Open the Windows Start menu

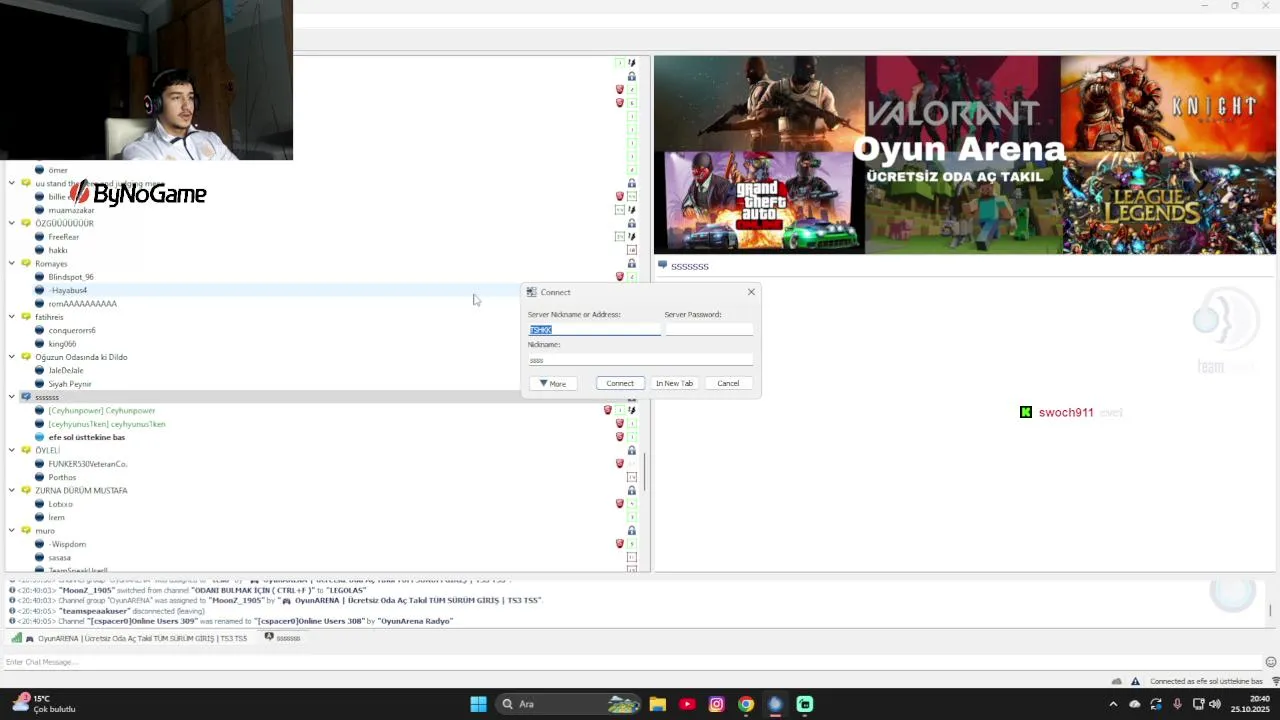478,704
